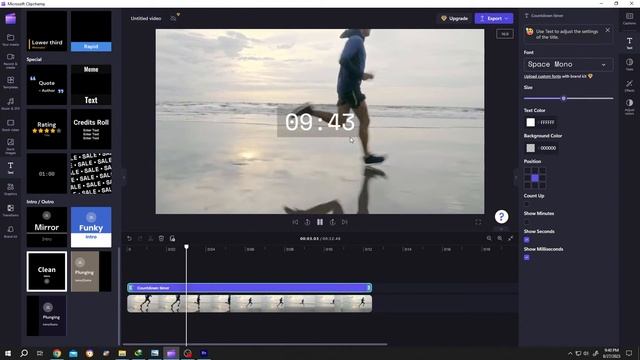Open Chrome from the Windows taskbar
640x360 pixels.
57,353
